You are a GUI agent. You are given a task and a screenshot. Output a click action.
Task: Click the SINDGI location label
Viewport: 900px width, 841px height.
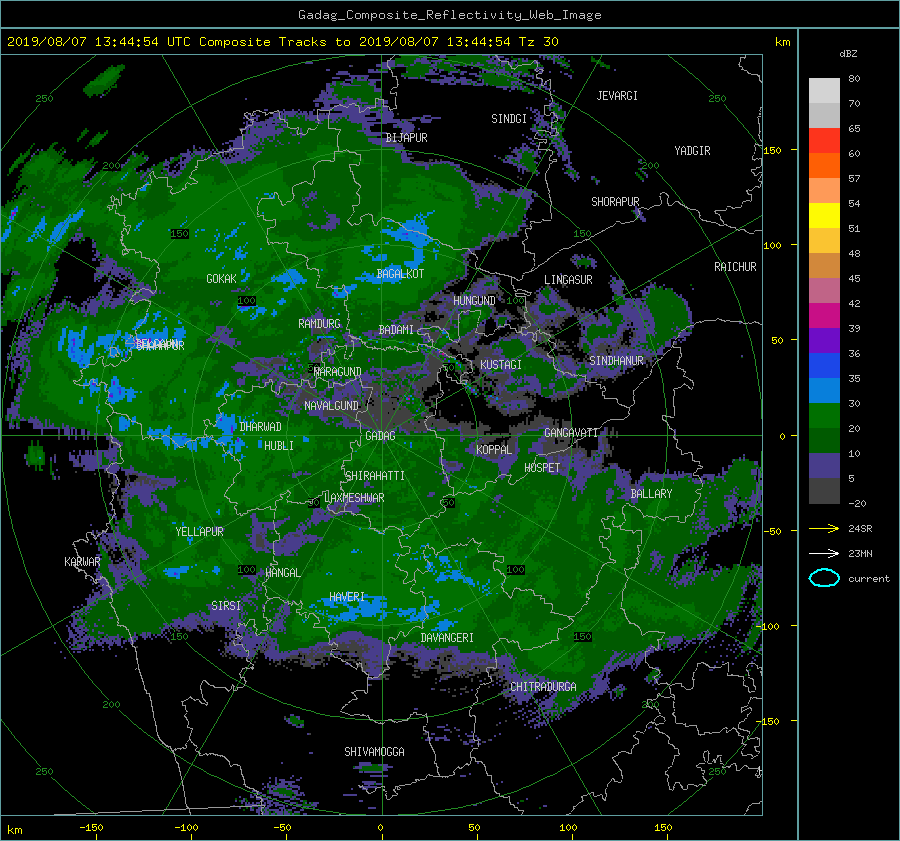[x=509, y=119]
